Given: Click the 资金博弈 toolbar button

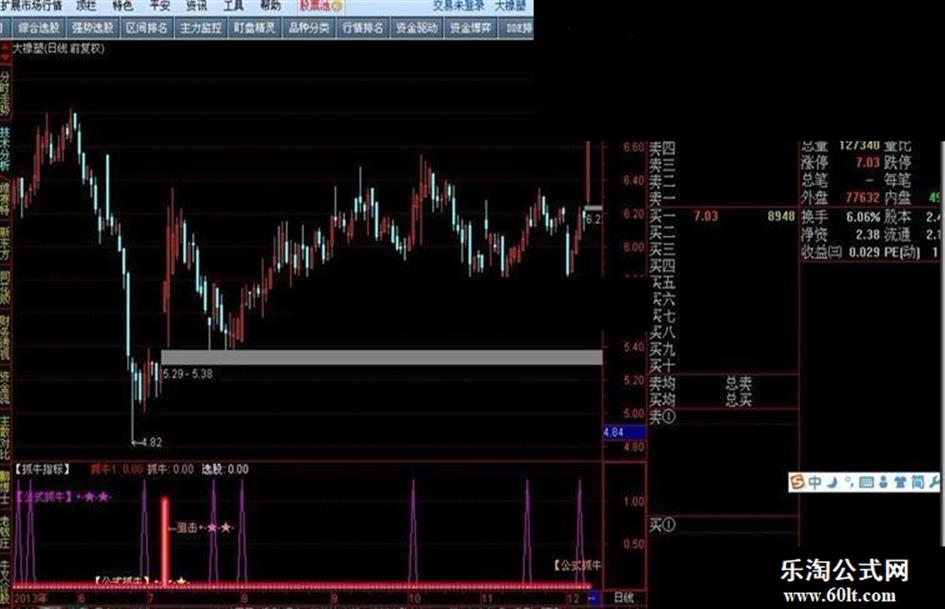Looking at the screenshot, I should pos(471,28).
